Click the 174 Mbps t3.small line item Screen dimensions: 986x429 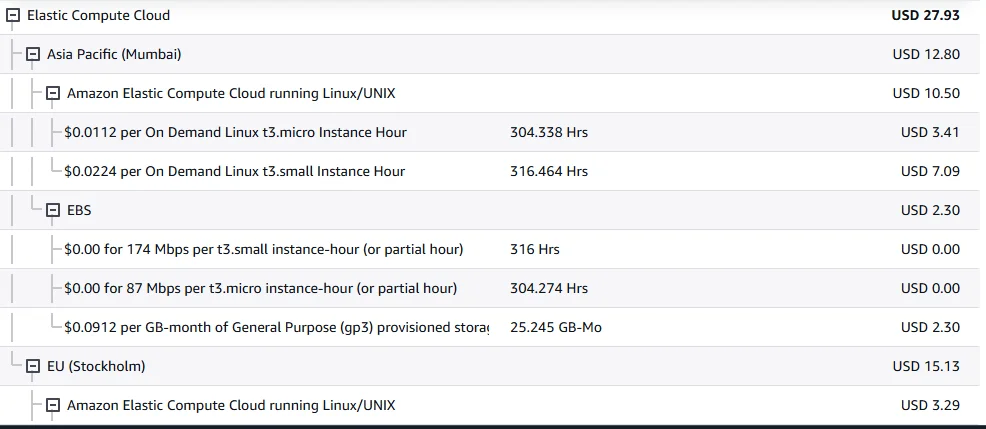[x=263, y=250]
